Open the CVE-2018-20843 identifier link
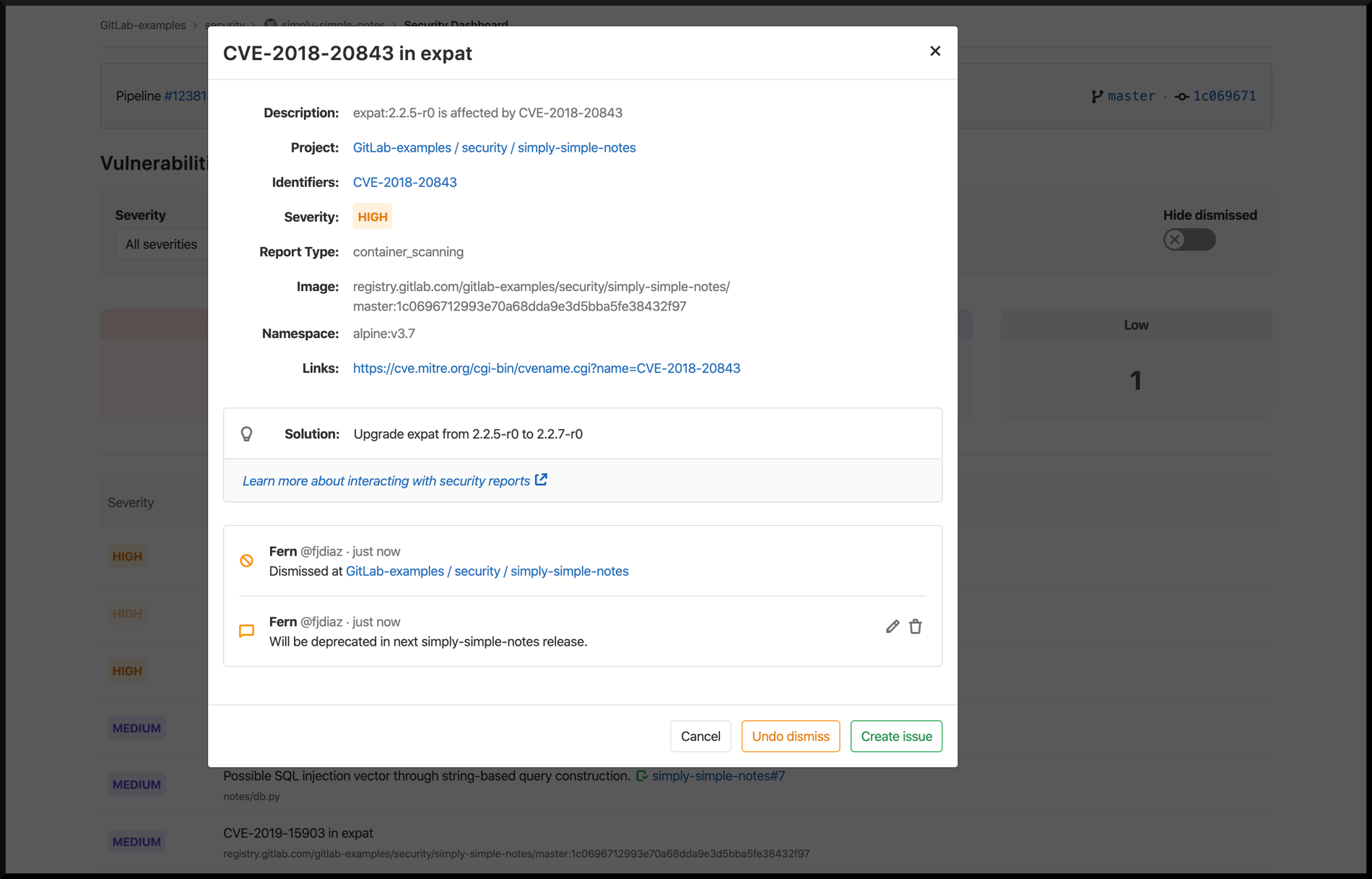 click(404, 182)
